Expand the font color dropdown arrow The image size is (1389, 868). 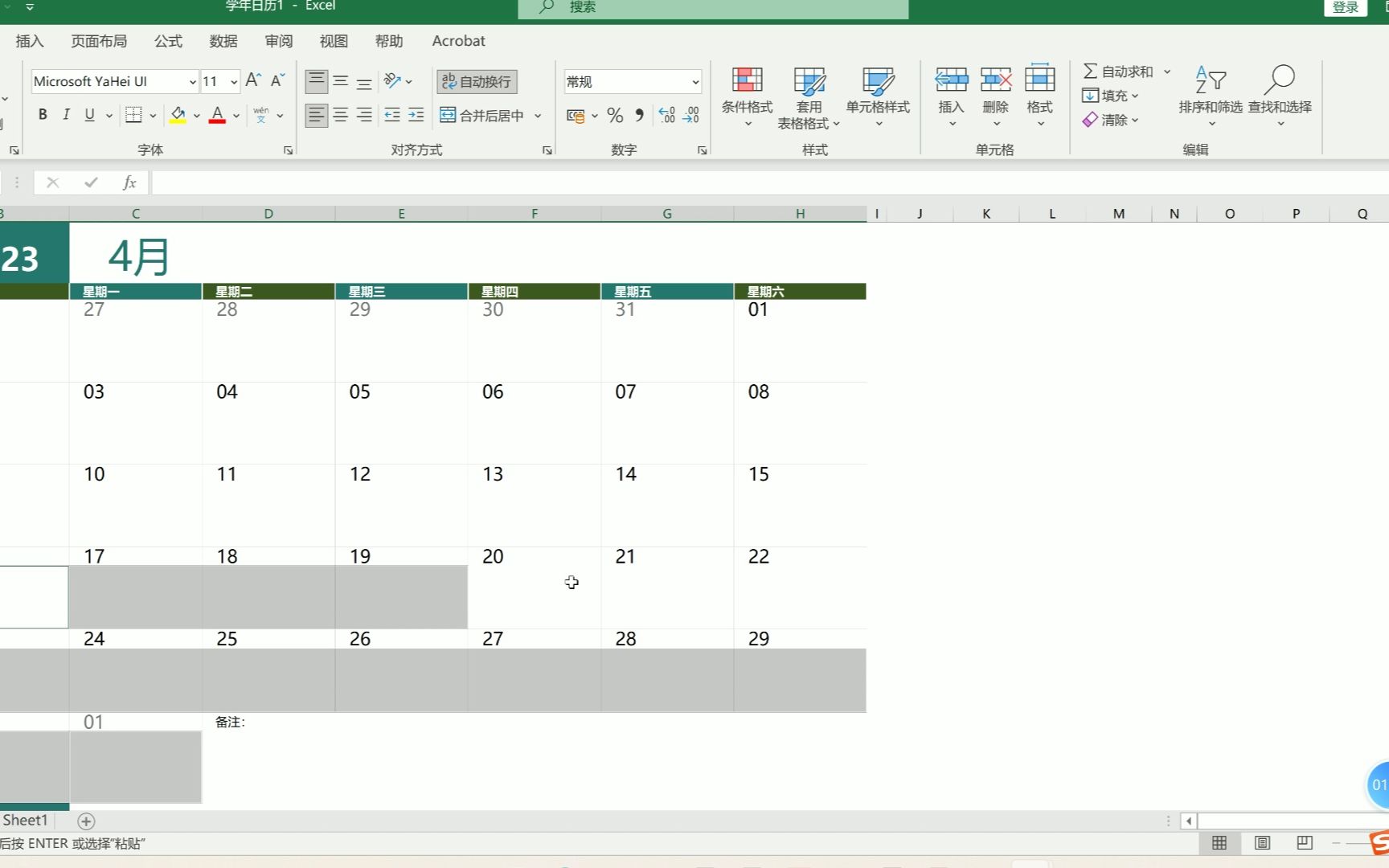click(x=236, y=116)
